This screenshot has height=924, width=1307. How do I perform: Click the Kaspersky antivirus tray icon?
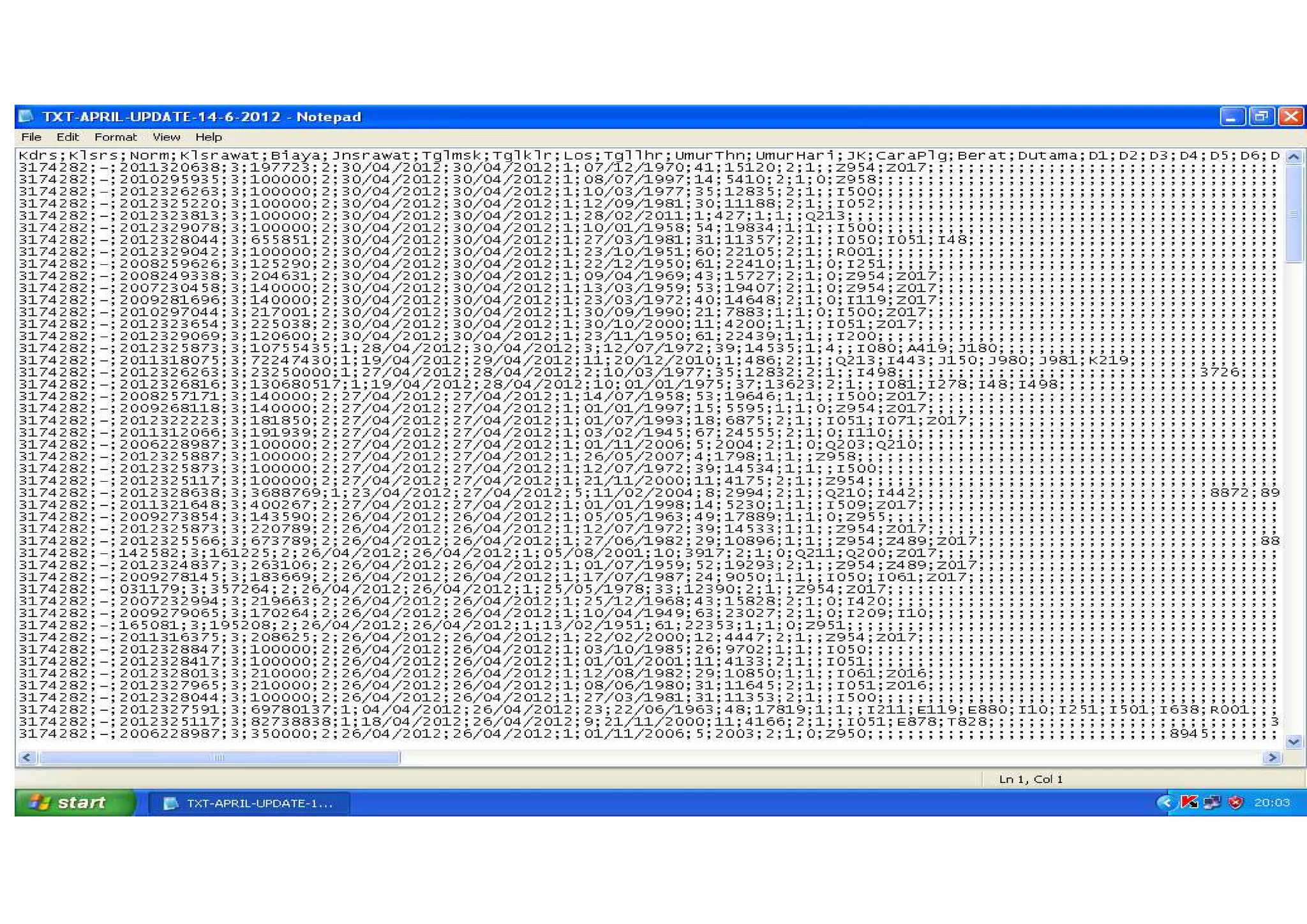coord(1188,802)
